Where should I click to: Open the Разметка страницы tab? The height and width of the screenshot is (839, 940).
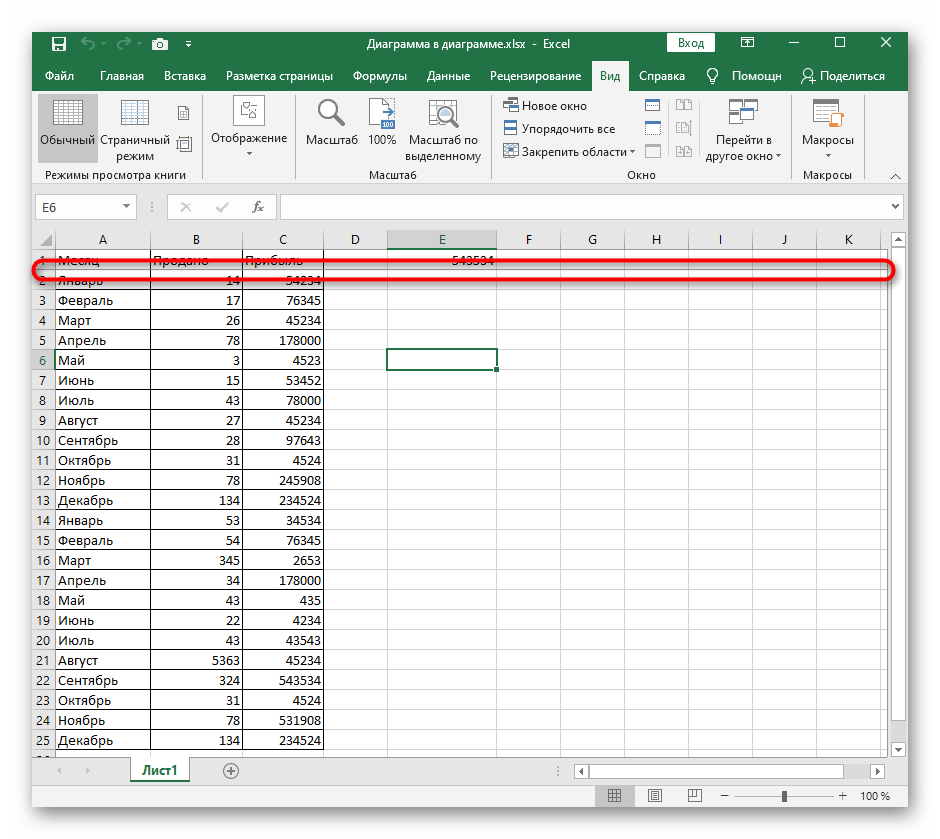[x=279, y=76]
